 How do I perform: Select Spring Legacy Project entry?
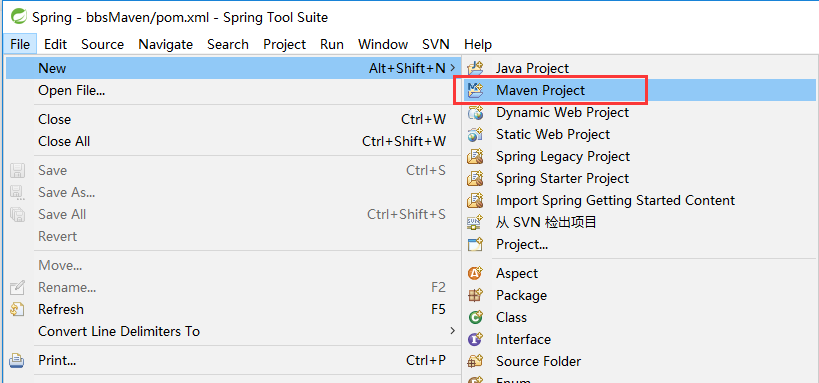(x=640, y=156)
